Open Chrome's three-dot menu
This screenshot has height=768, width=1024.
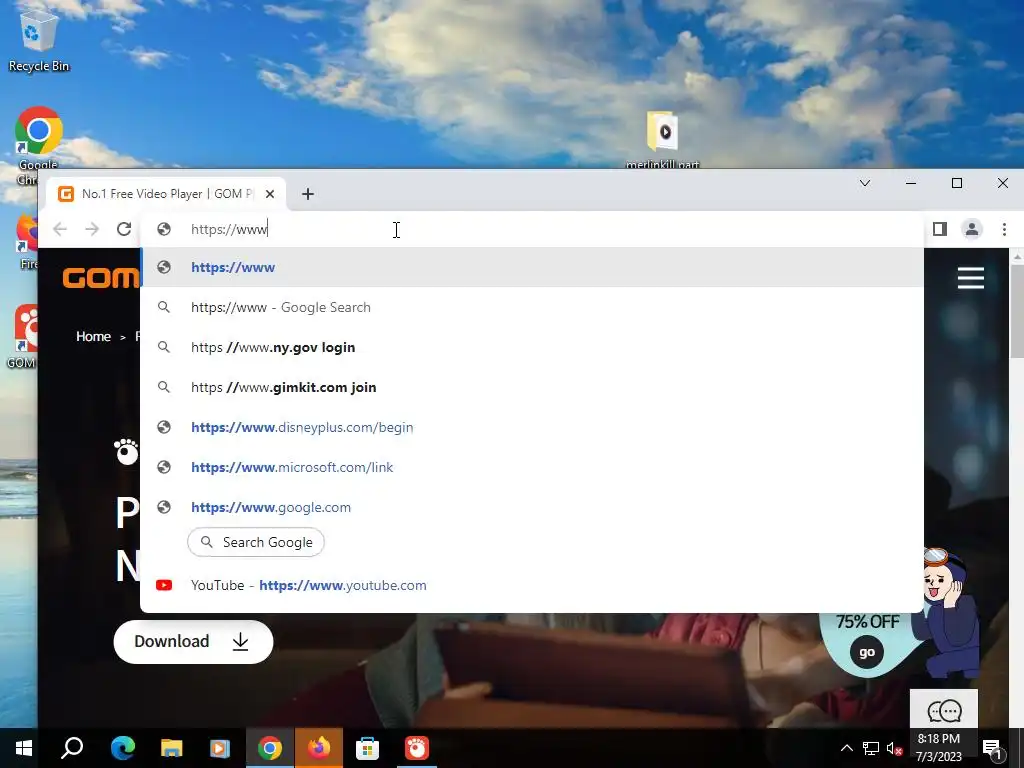[x=1004, y=229]
